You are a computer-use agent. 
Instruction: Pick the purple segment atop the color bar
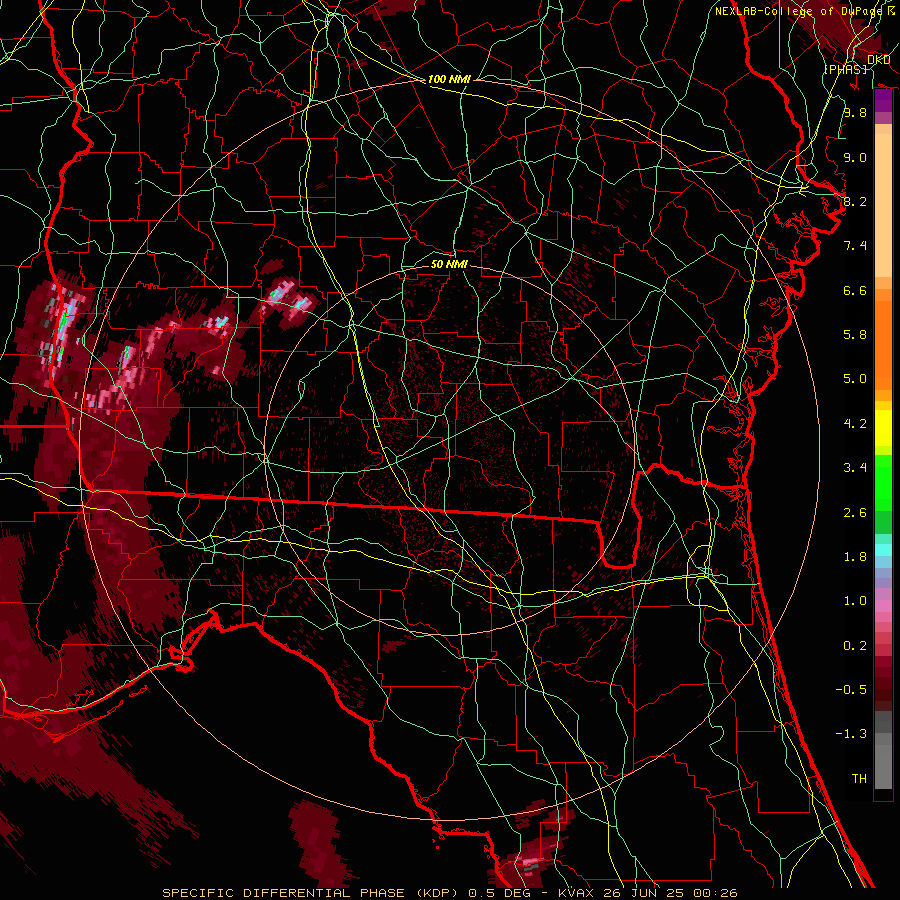[x=883, y=101]
